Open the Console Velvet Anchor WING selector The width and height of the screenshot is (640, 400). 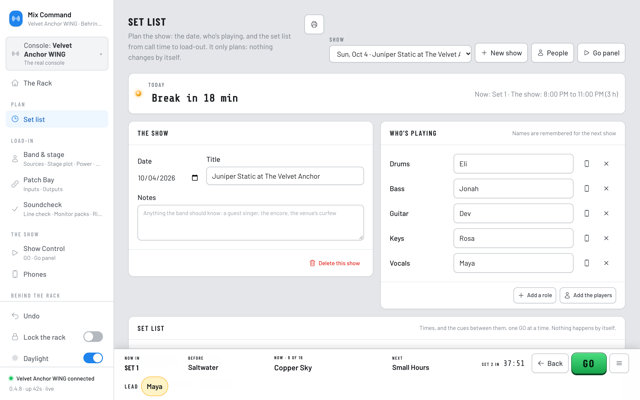click(x=57, y=54)
